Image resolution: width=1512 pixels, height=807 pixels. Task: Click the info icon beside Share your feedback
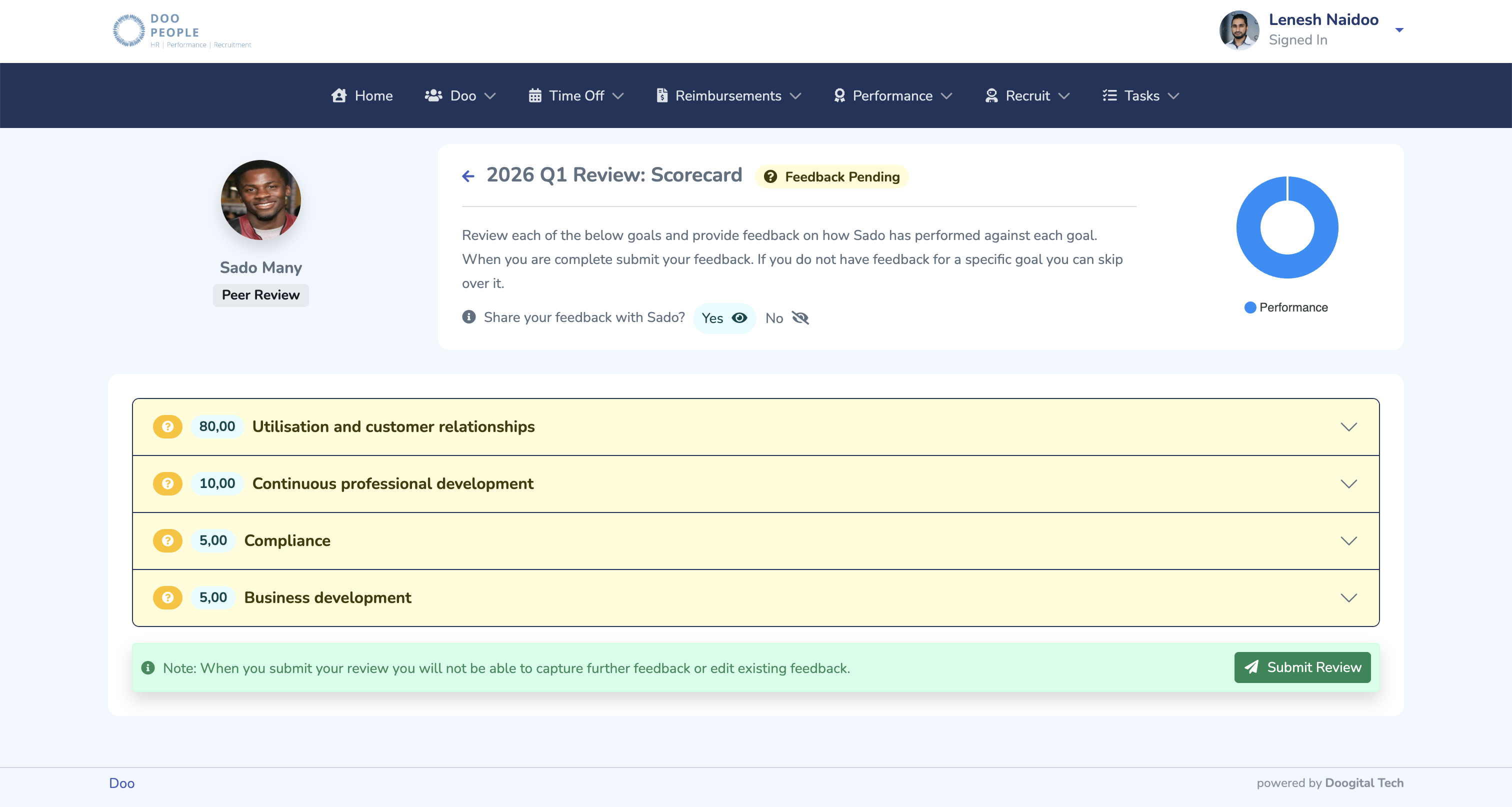pos(468,317)
